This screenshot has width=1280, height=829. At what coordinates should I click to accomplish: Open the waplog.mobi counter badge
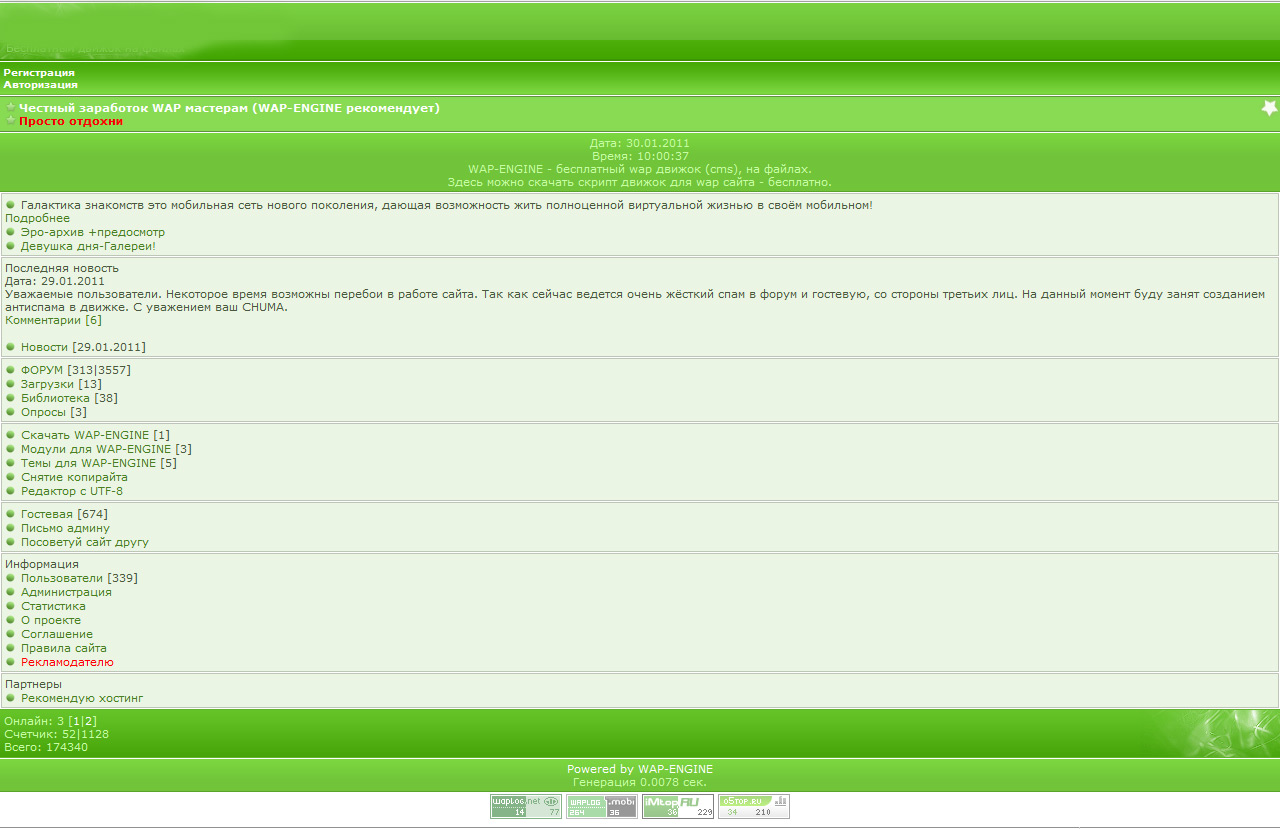[602, 806]
